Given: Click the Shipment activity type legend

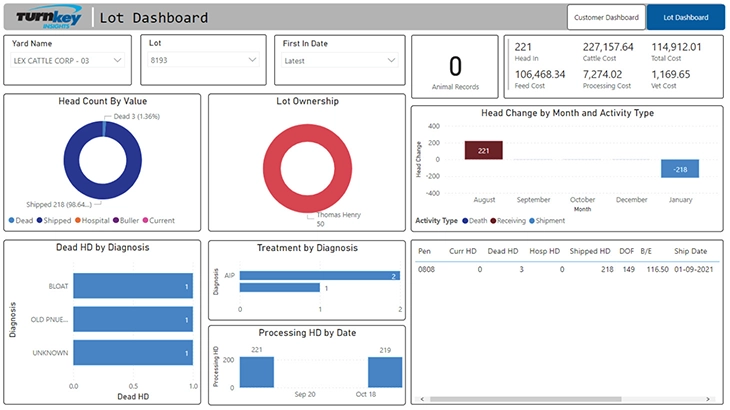Looking at the screenshot, I should pos(547,221).
